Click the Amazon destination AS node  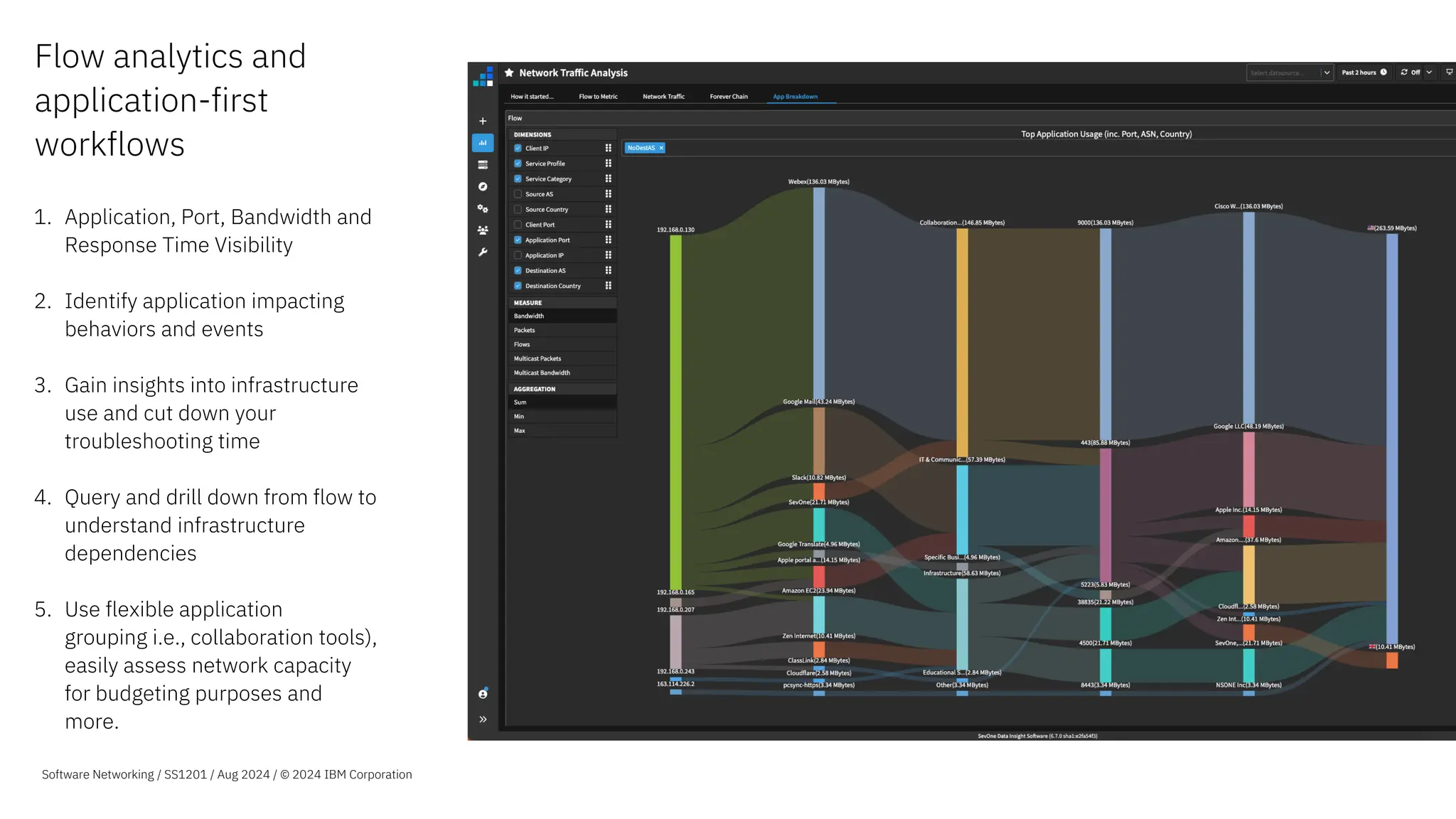[1248, 574]
